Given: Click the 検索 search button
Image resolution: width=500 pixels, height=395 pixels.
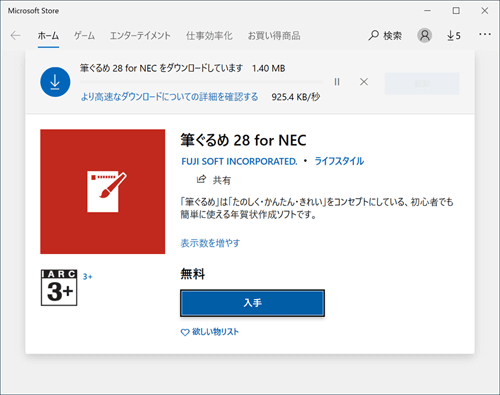Looking at the screenshot, I should [x=385, y=36].
